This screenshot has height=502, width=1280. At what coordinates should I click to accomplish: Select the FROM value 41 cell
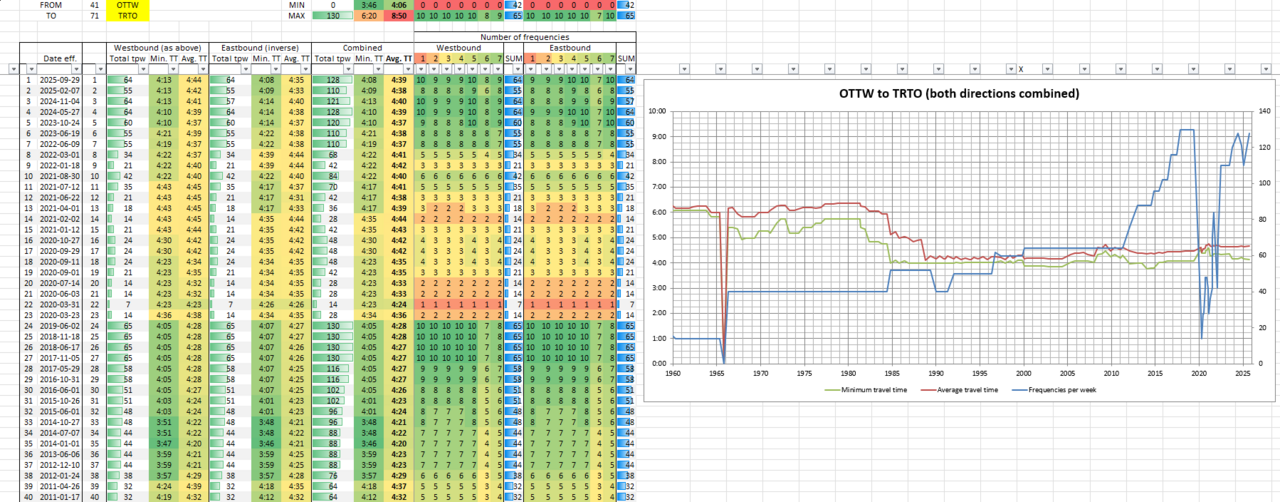click(x=94, y=5)
